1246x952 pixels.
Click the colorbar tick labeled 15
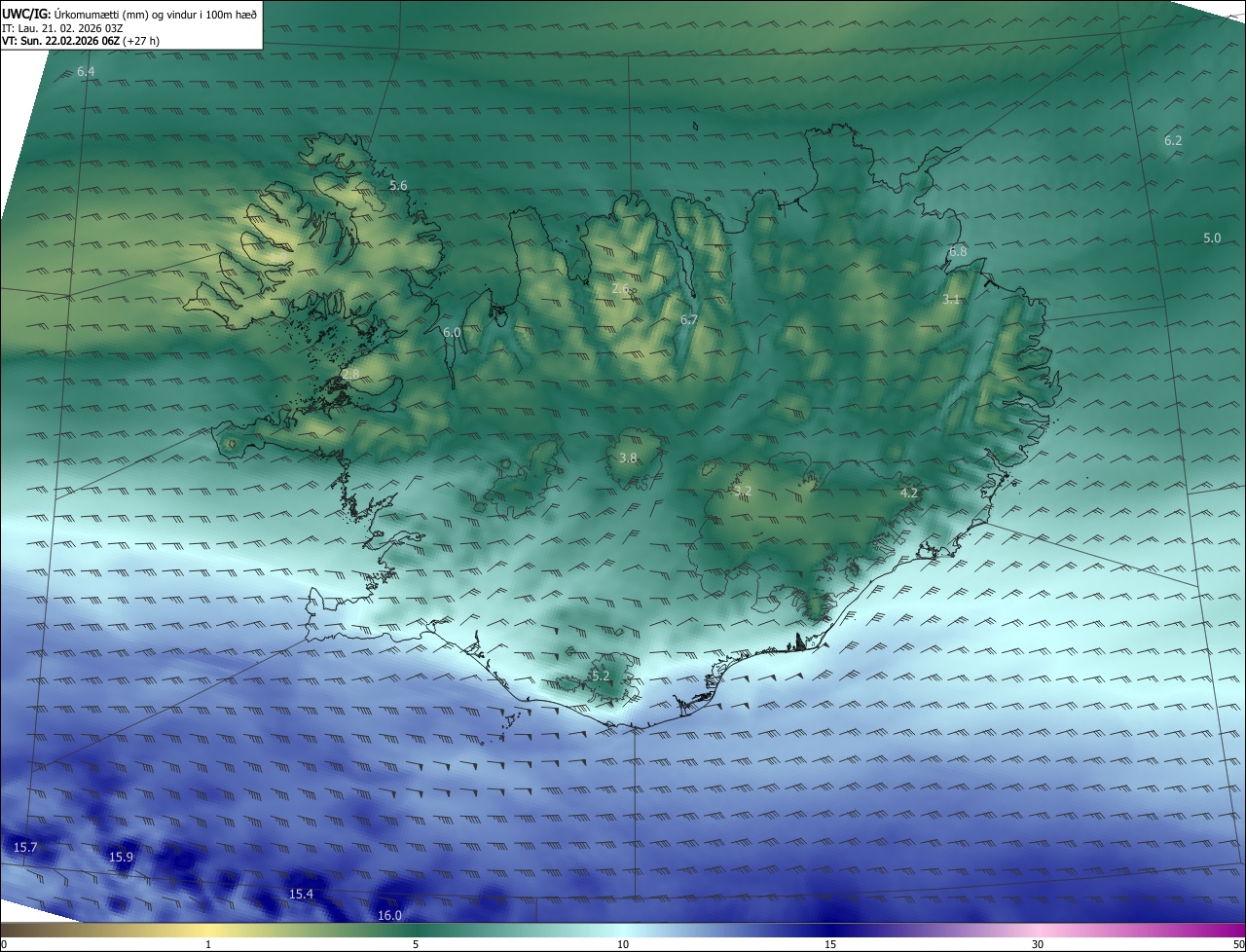coord(830,944)
